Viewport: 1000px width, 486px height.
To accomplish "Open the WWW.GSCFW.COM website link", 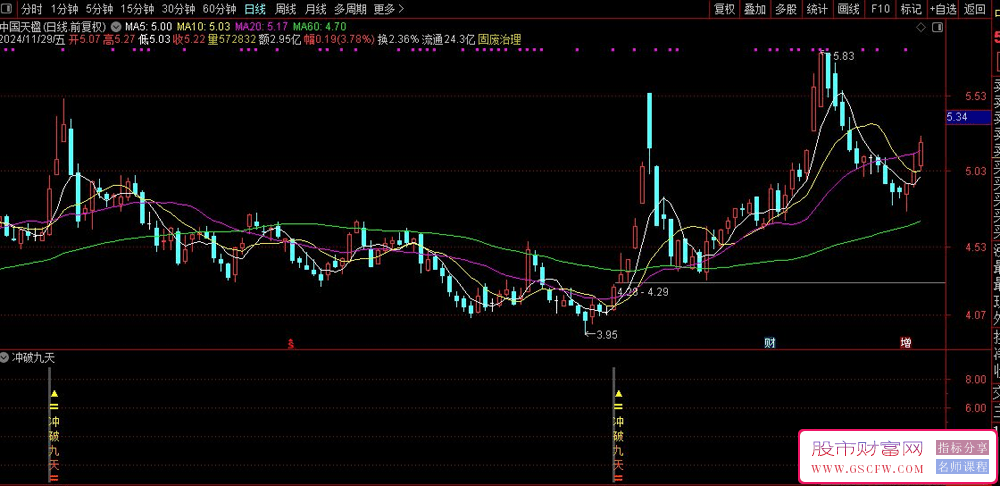I will click(x=867, y=470).
